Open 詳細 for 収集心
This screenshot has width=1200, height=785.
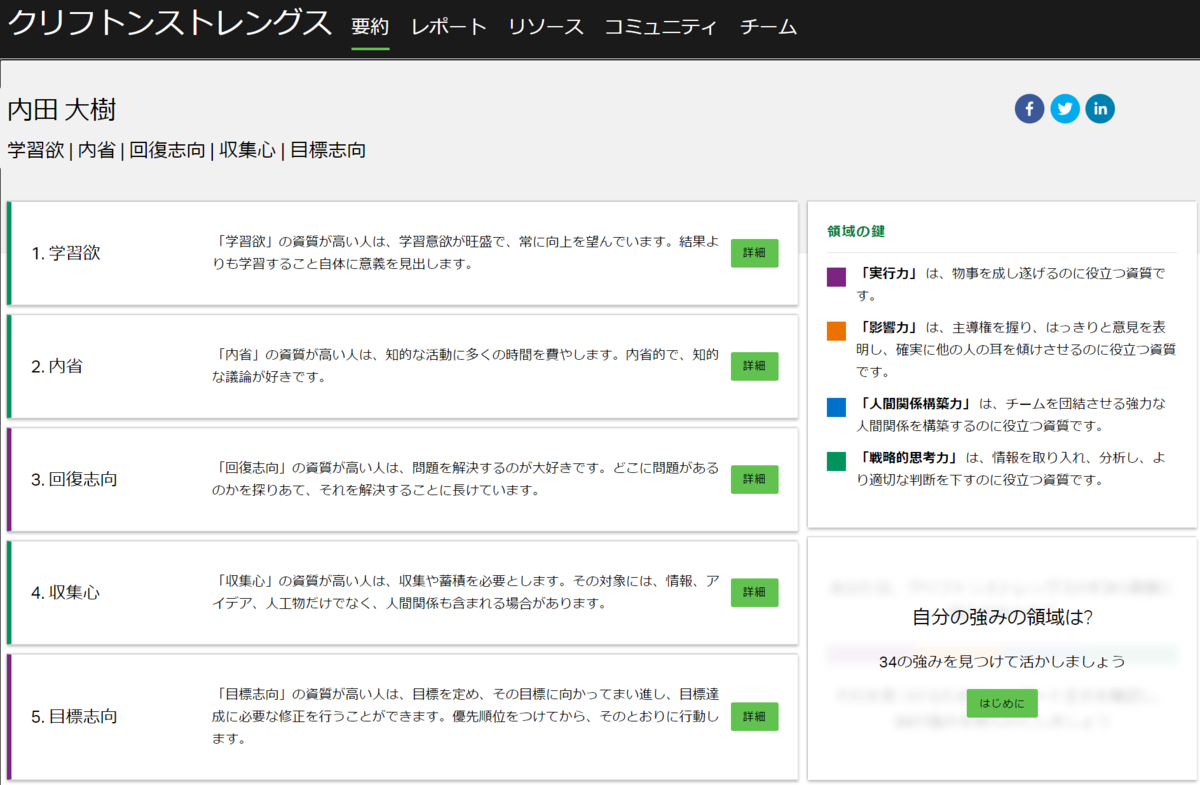pos(754,593)
